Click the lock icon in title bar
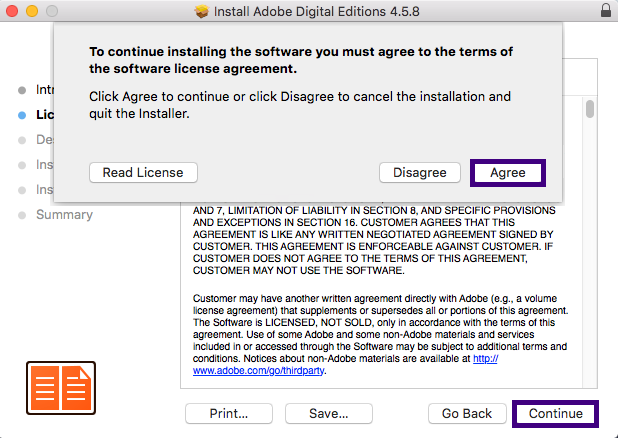The height and width of the screenshot is (438, 618). [606, 10]
